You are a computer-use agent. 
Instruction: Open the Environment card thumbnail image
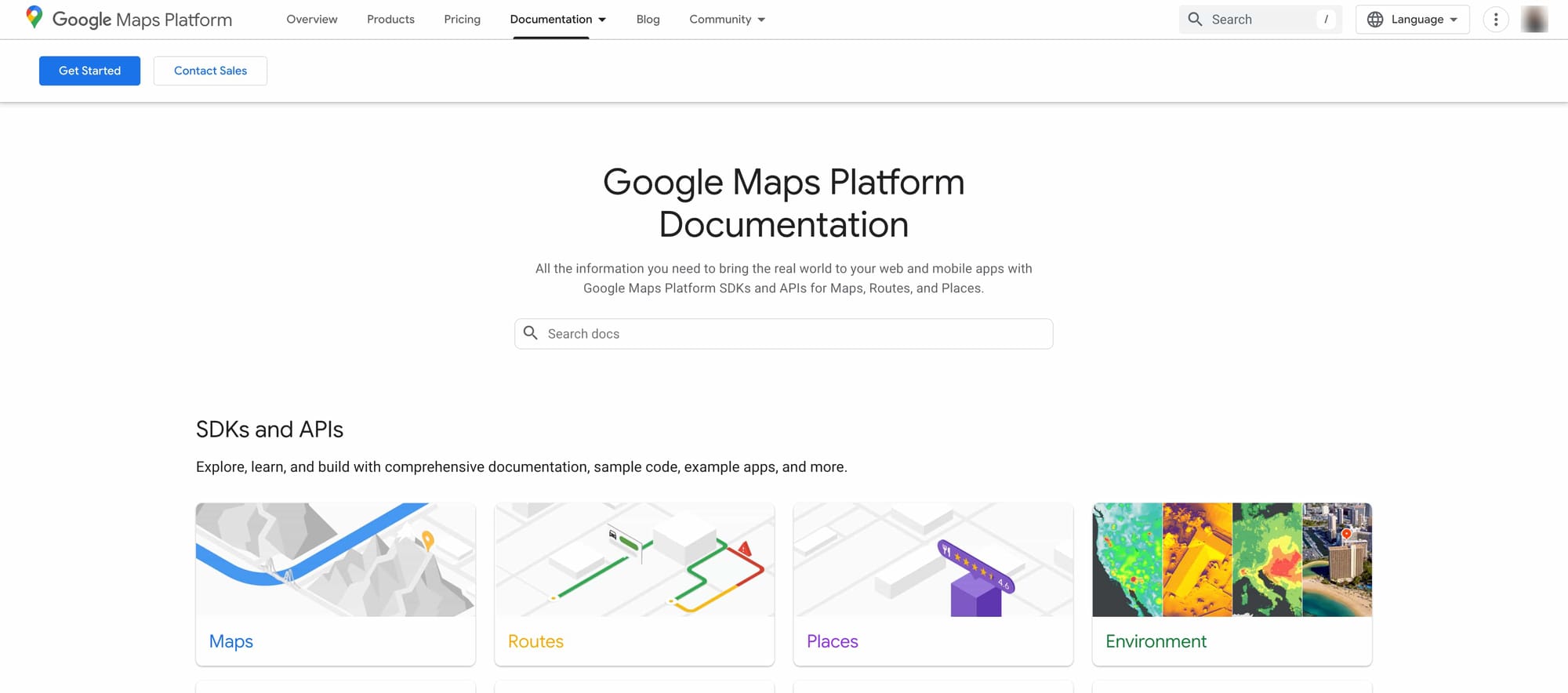(1232, 560)
